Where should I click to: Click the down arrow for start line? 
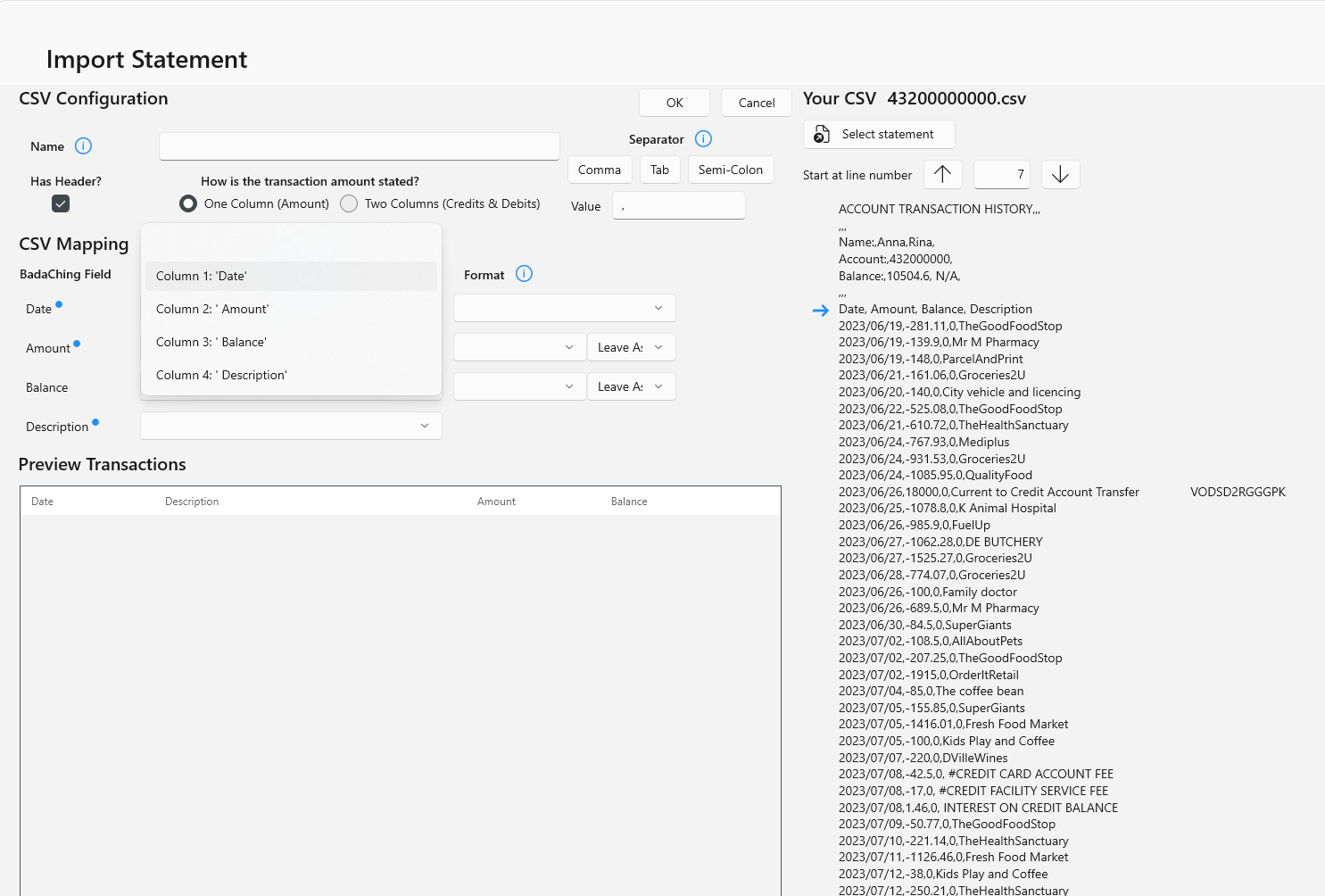[x=1060, y=175]
